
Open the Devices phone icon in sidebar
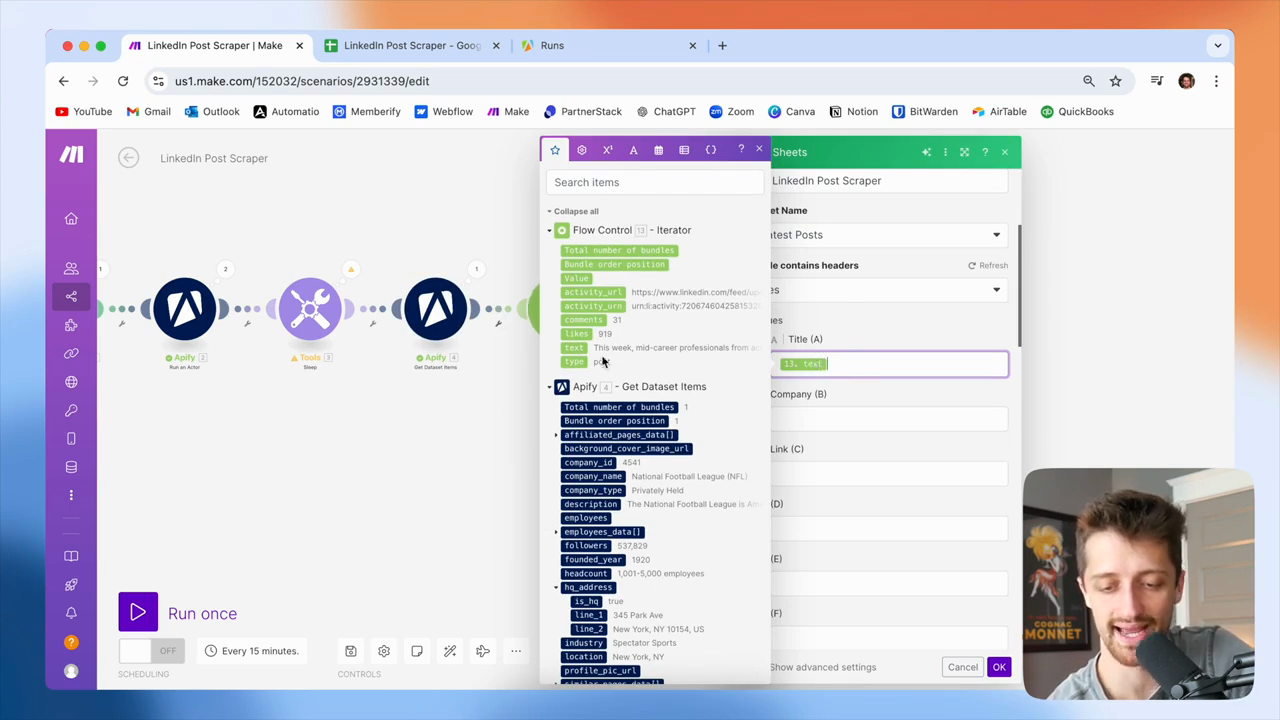[x=71, y=439]
